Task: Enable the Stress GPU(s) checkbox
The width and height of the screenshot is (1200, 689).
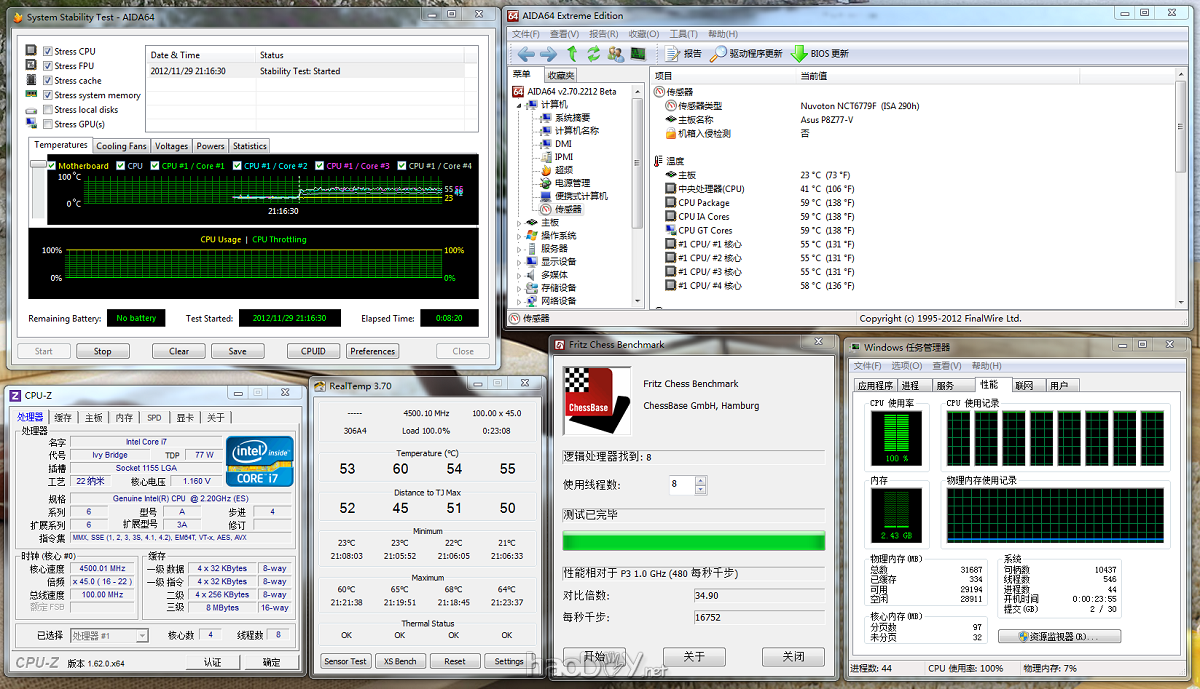Action: pyautogui.click(x=47, y=124)
